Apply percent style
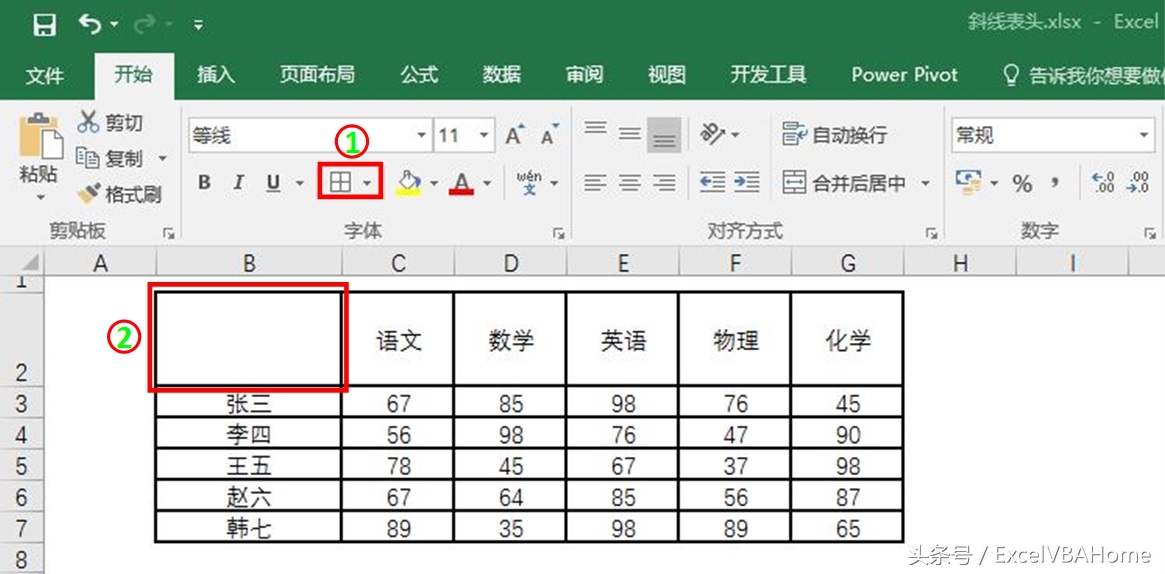The width and height of the screenshot is (1165, 574). point(1022,183)
